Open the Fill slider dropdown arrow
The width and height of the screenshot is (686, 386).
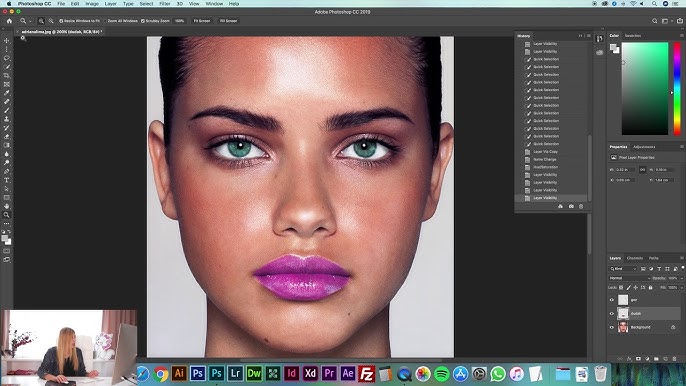pos(682,288)
